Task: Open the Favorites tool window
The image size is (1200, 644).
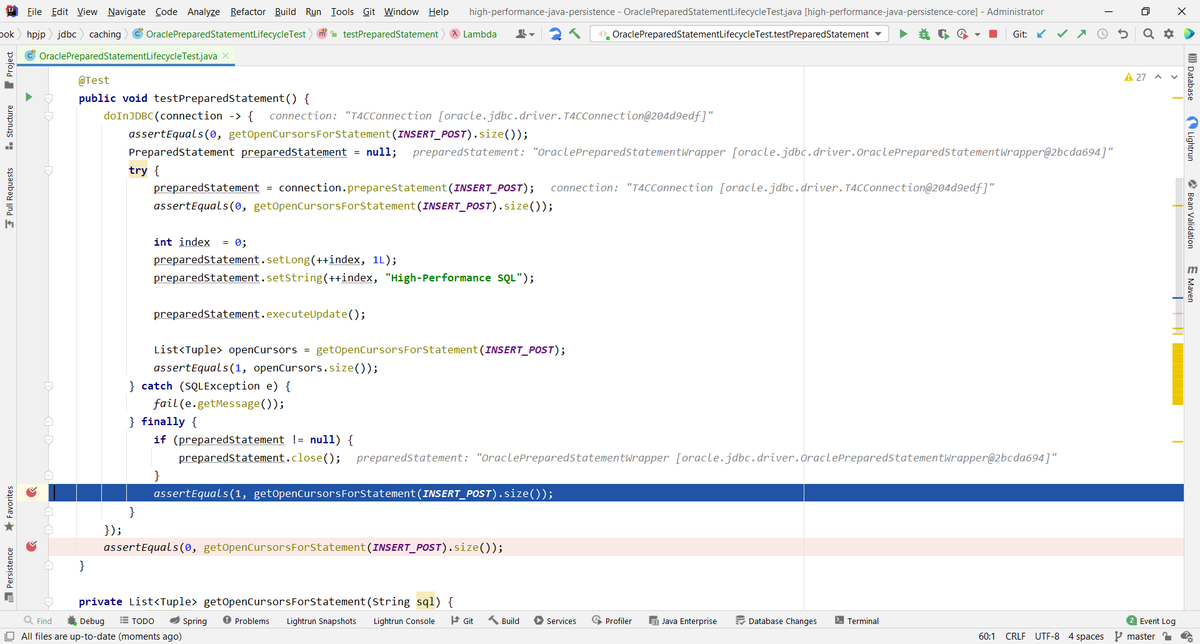Action: point(9,507)
